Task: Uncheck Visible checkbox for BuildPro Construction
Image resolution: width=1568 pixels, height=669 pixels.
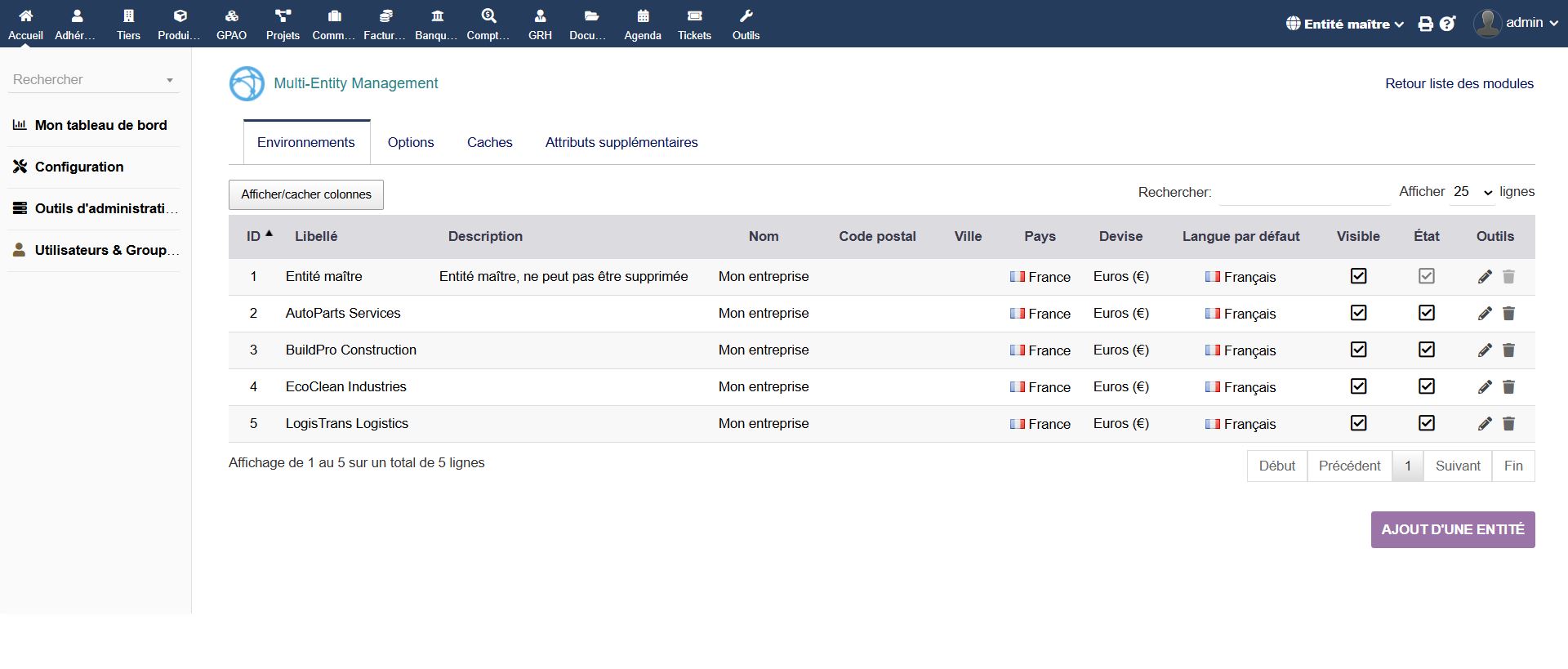Action: pos(1358,350)
